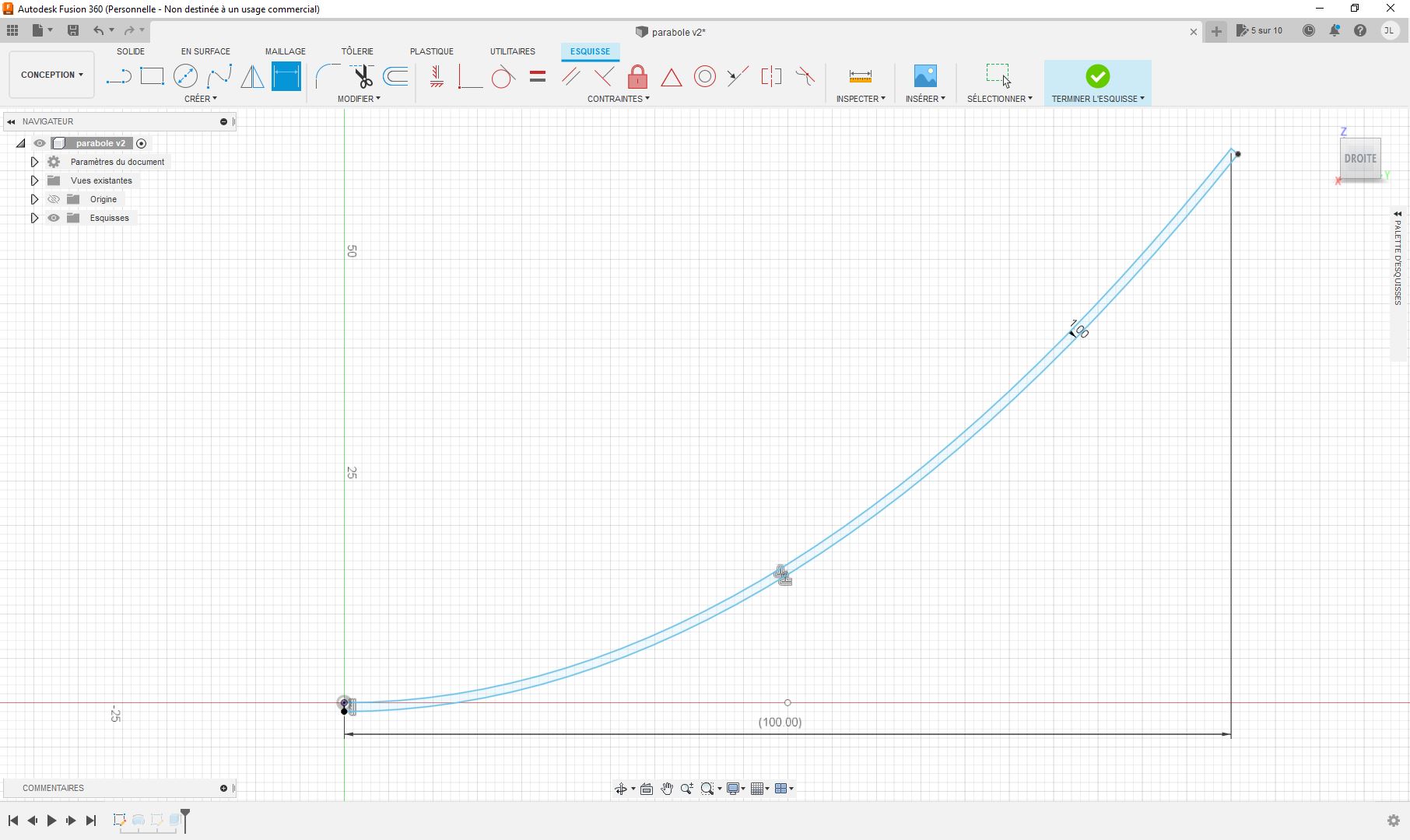Select the Rectangle sketch tool
The height and width of the screenshot is (840, 1410).
click(152, 76)
